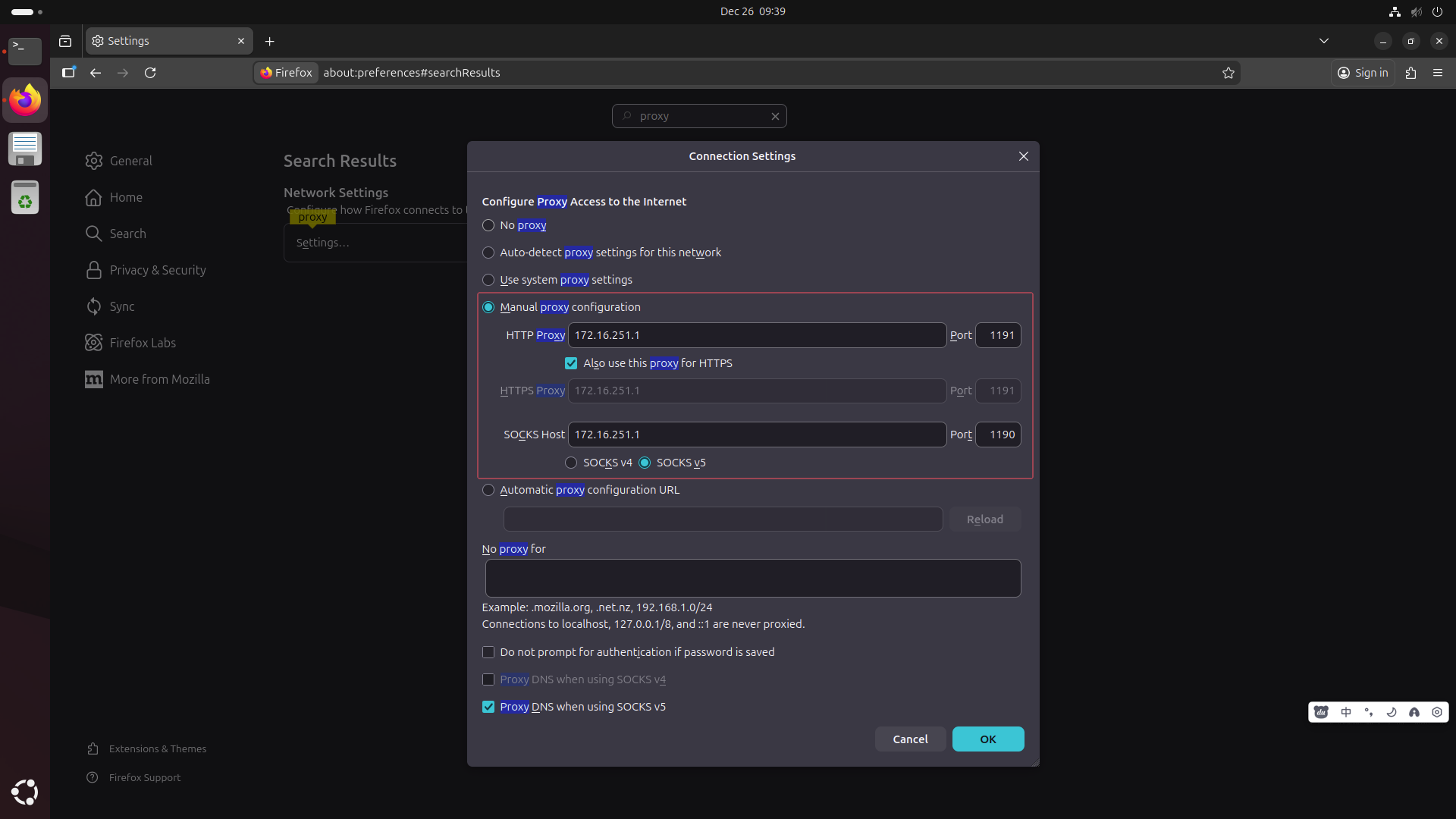Close the Connection Settings dialog
The height and width of the screenshot is (819, 1456).
(1023, 156)
